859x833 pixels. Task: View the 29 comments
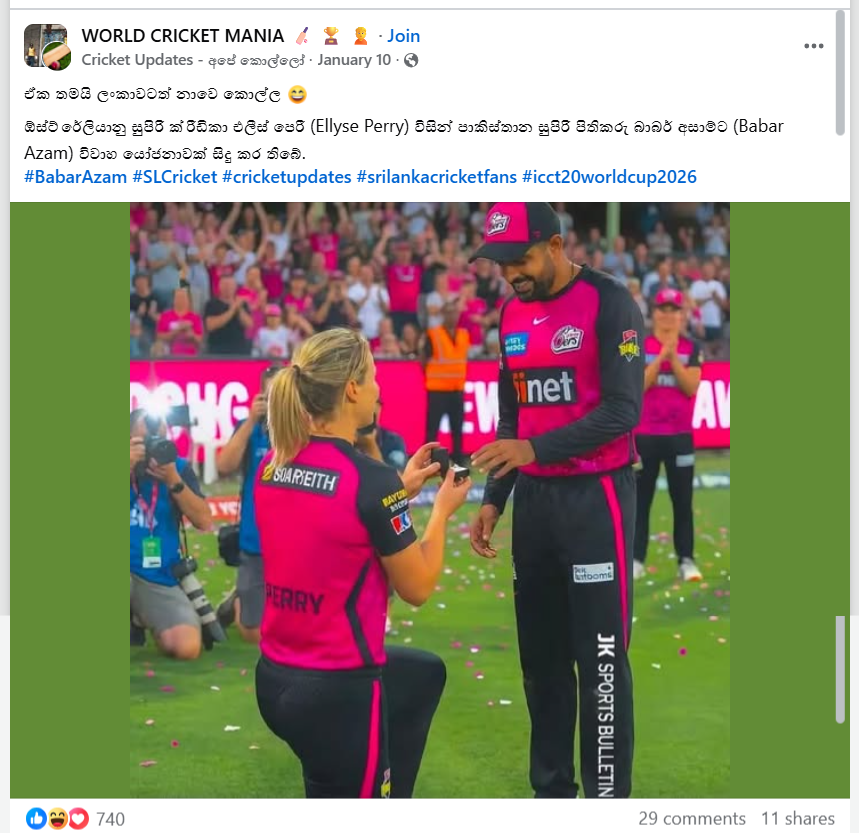(692, 819)
